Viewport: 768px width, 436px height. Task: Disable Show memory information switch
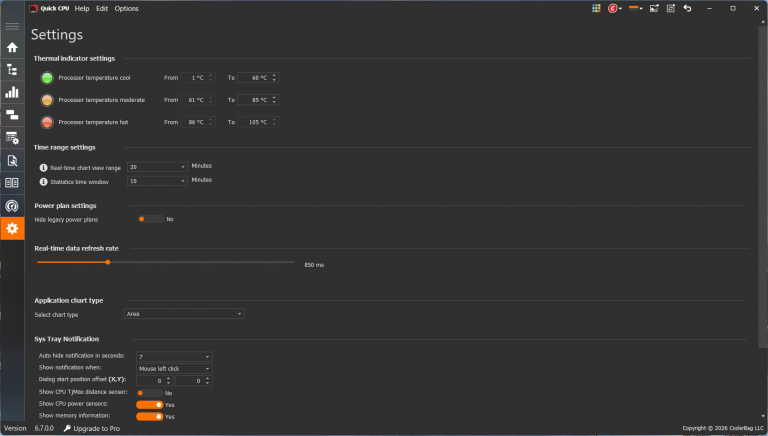(149, 416)
